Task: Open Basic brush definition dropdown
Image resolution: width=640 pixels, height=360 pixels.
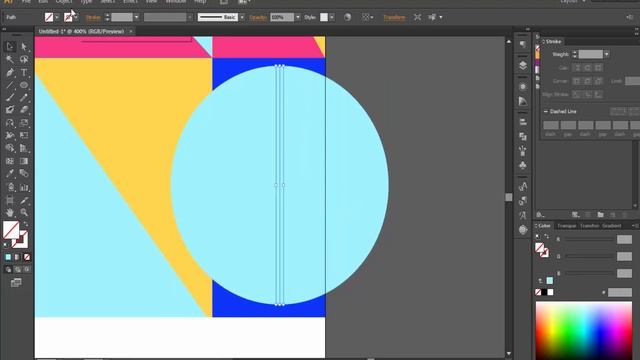Action: pos(242,17)
